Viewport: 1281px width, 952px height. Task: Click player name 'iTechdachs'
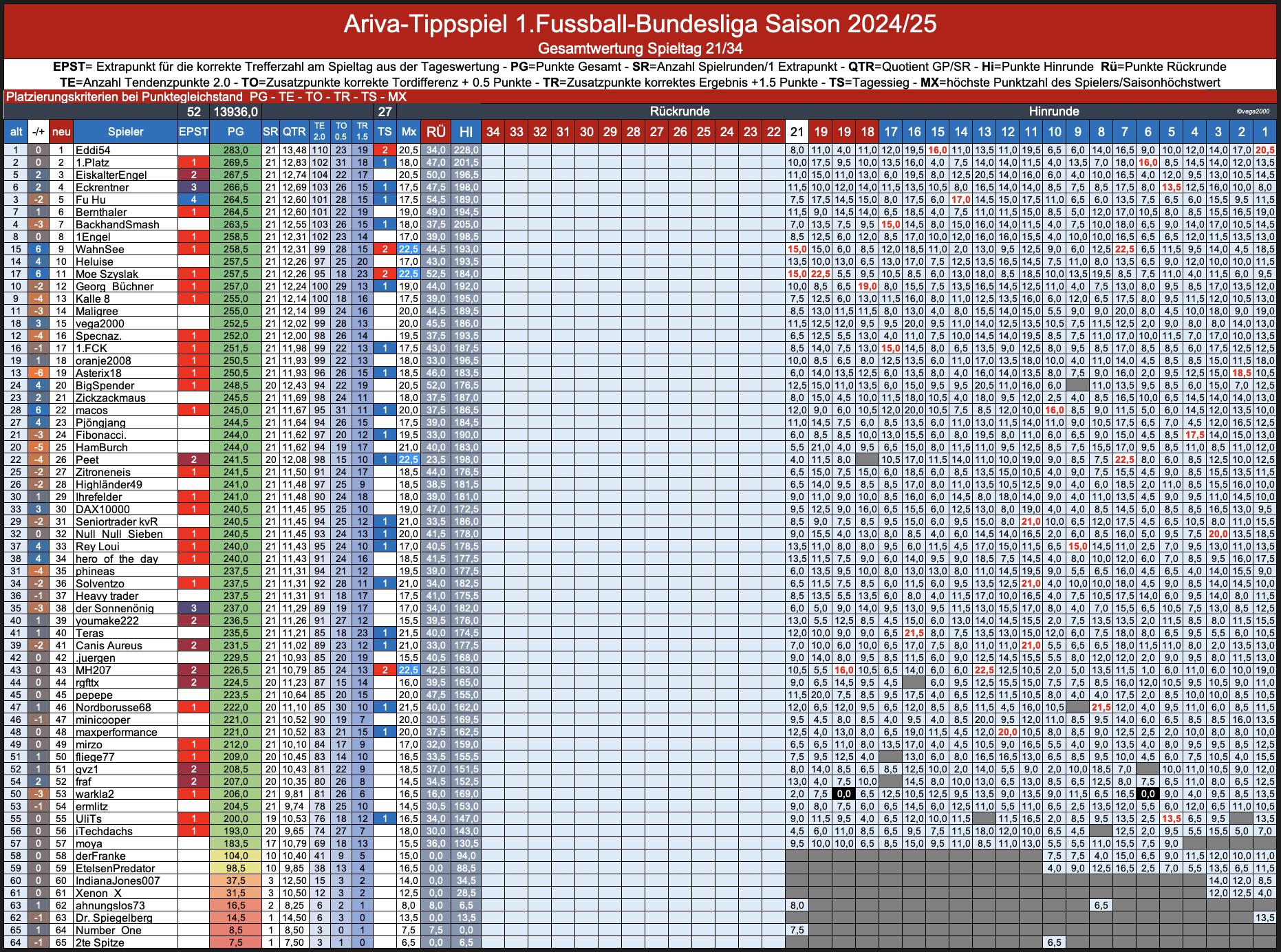104,831
